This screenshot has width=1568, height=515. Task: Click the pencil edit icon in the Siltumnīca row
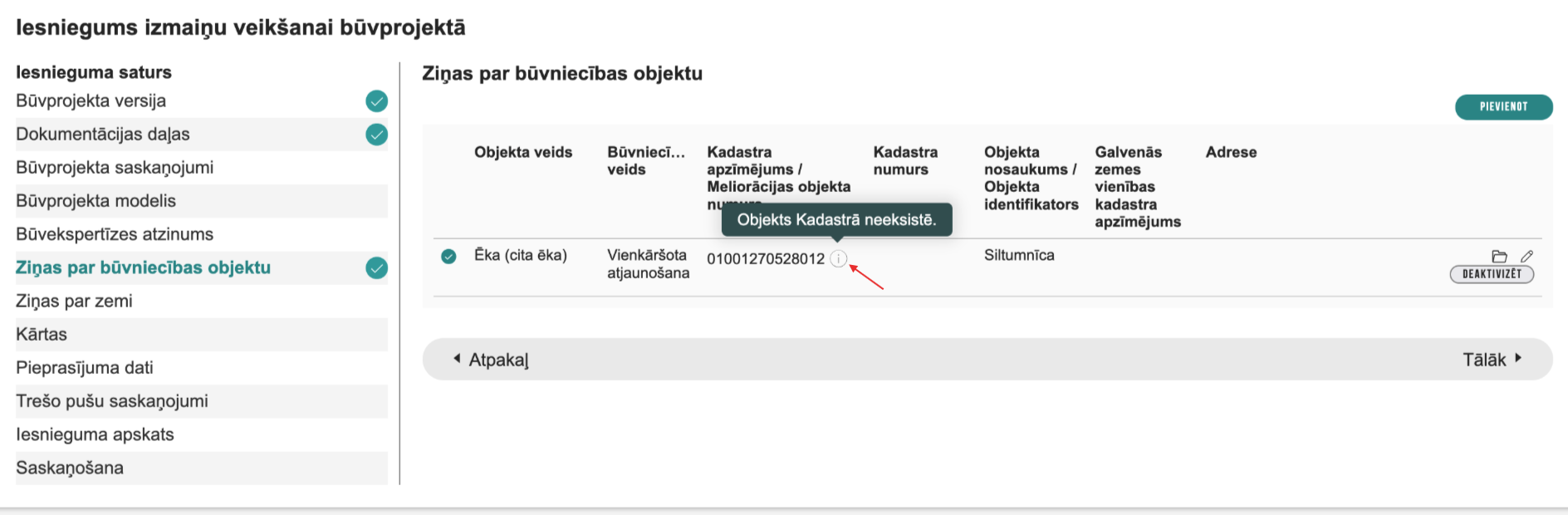(1526, 257)
